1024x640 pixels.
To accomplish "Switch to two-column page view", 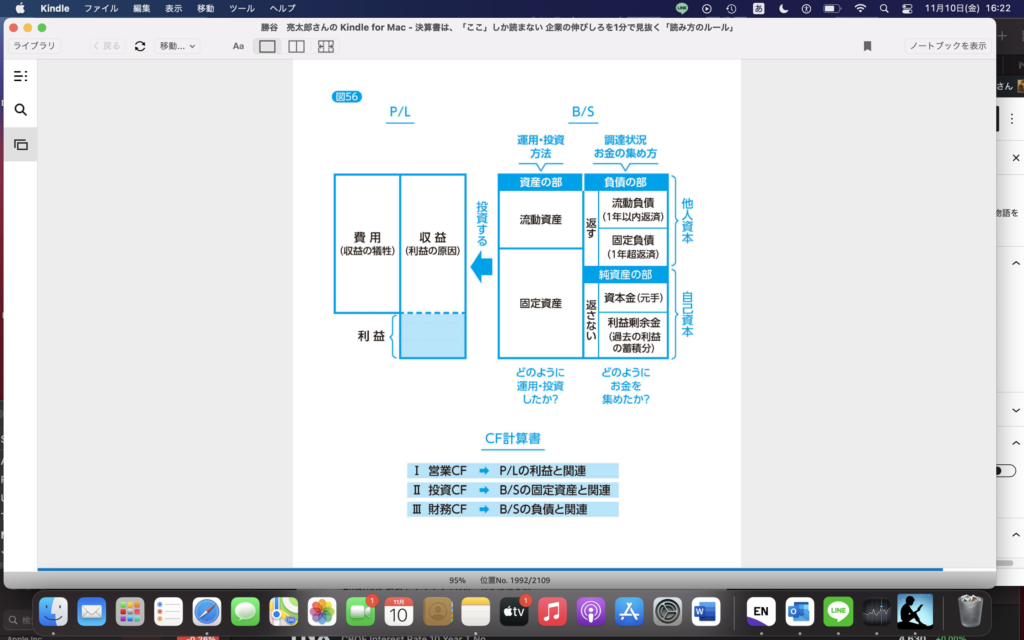I will pos(296,46).
